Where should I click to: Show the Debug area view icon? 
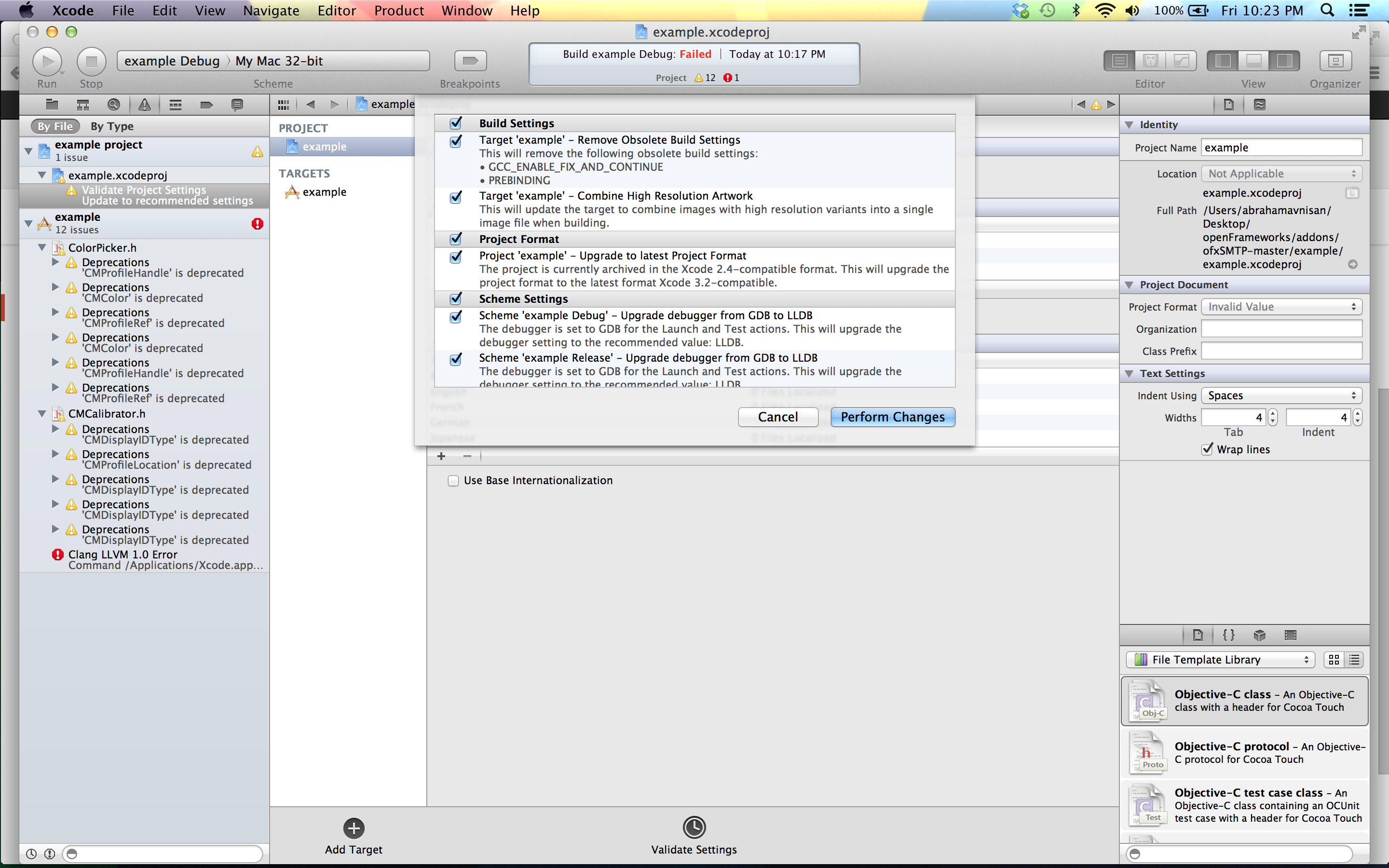(x=1253, y=61)
